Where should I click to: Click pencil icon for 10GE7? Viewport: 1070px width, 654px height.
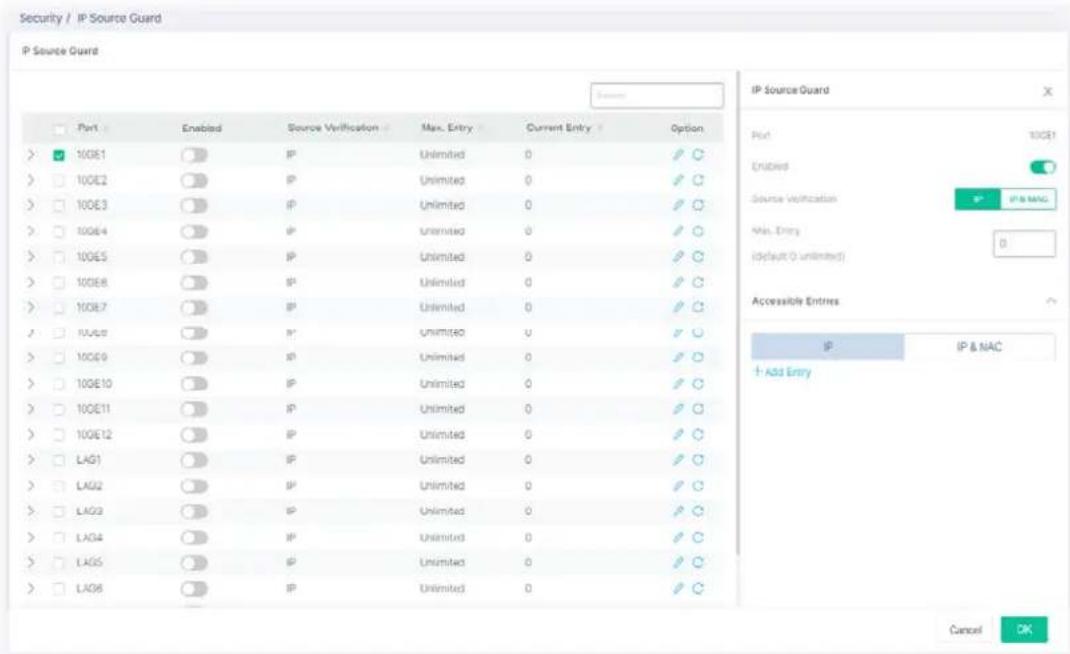pos(678,307)
